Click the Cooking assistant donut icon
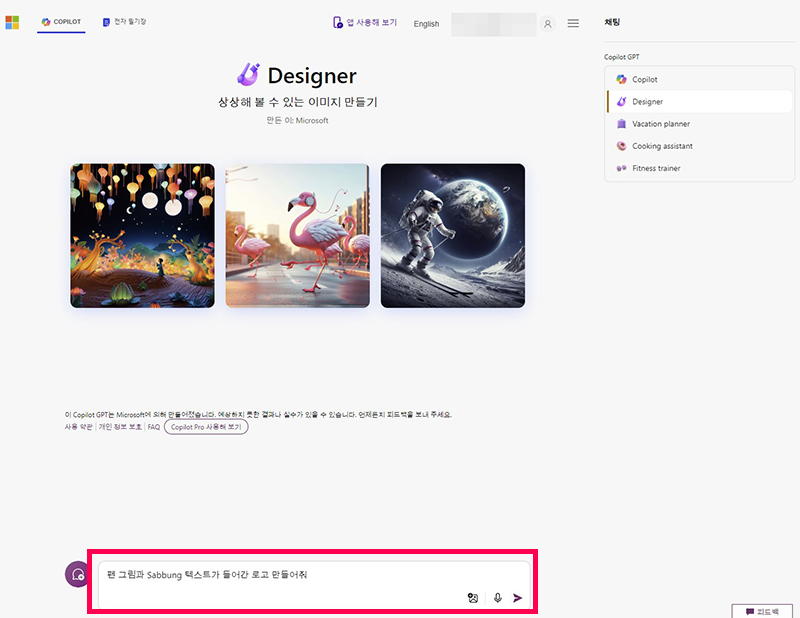 pos(621,146)
